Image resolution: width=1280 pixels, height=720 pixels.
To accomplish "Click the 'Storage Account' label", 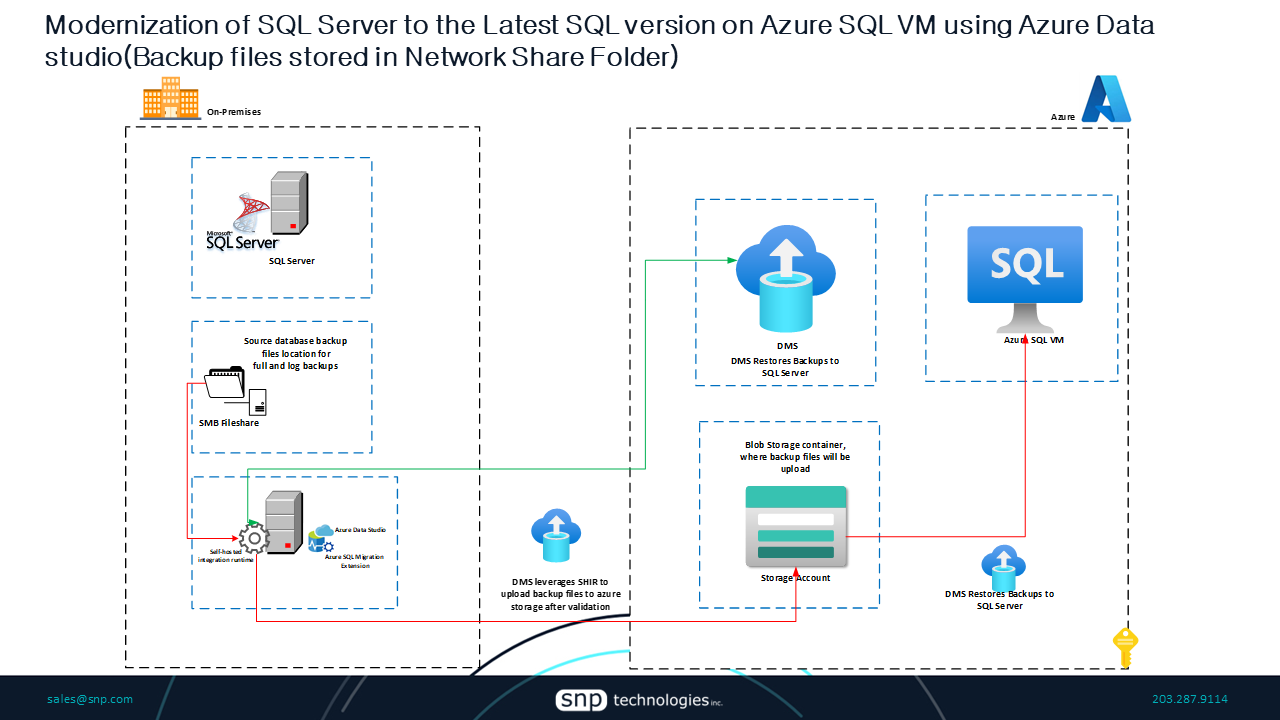I will pyautogui.click(x=796, y=578).
